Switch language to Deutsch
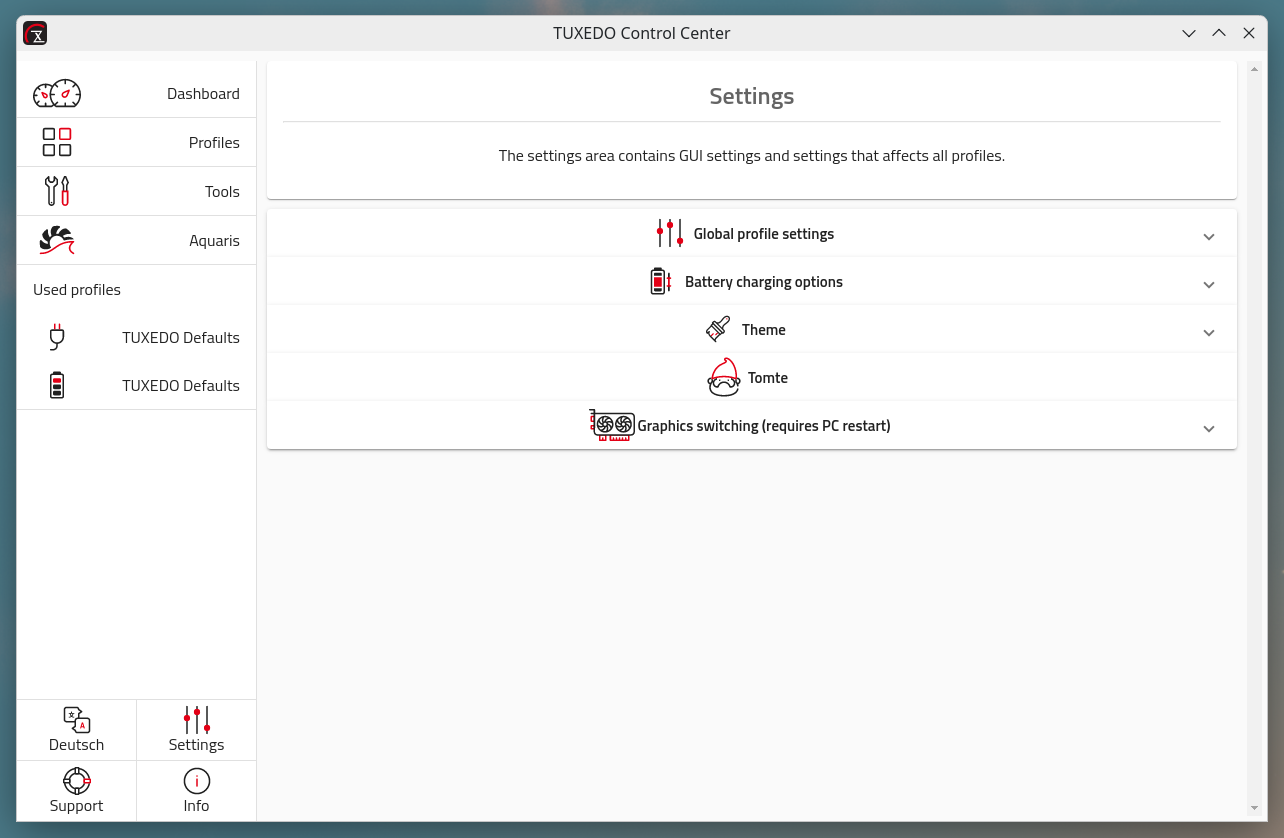 pyautogui.click(x=77, y=730)
